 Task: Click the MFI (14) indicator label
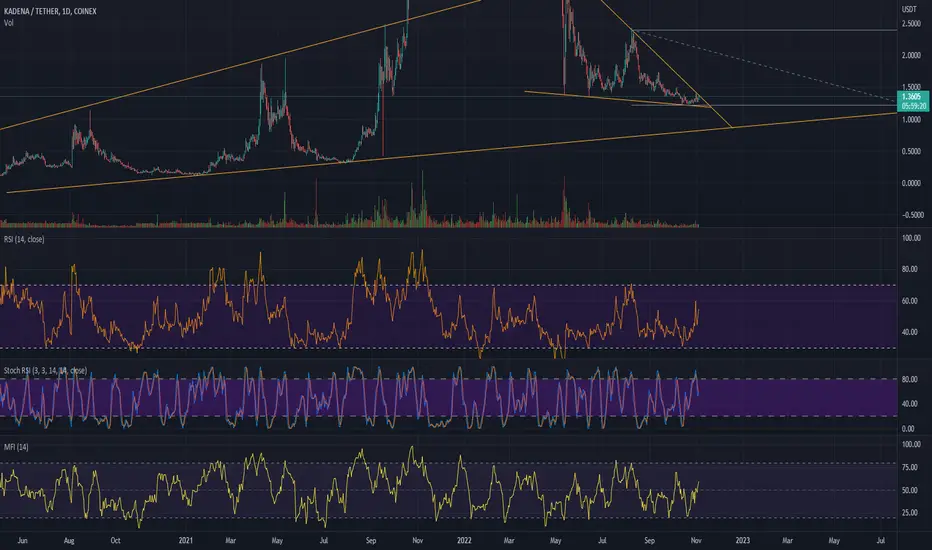point(16,447)
